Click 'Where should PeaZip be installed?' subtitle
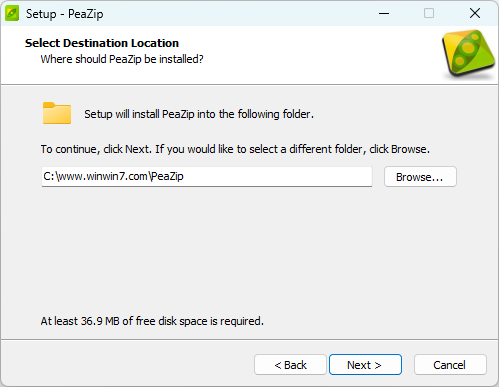The image size is (499, 387). point(122,59)
